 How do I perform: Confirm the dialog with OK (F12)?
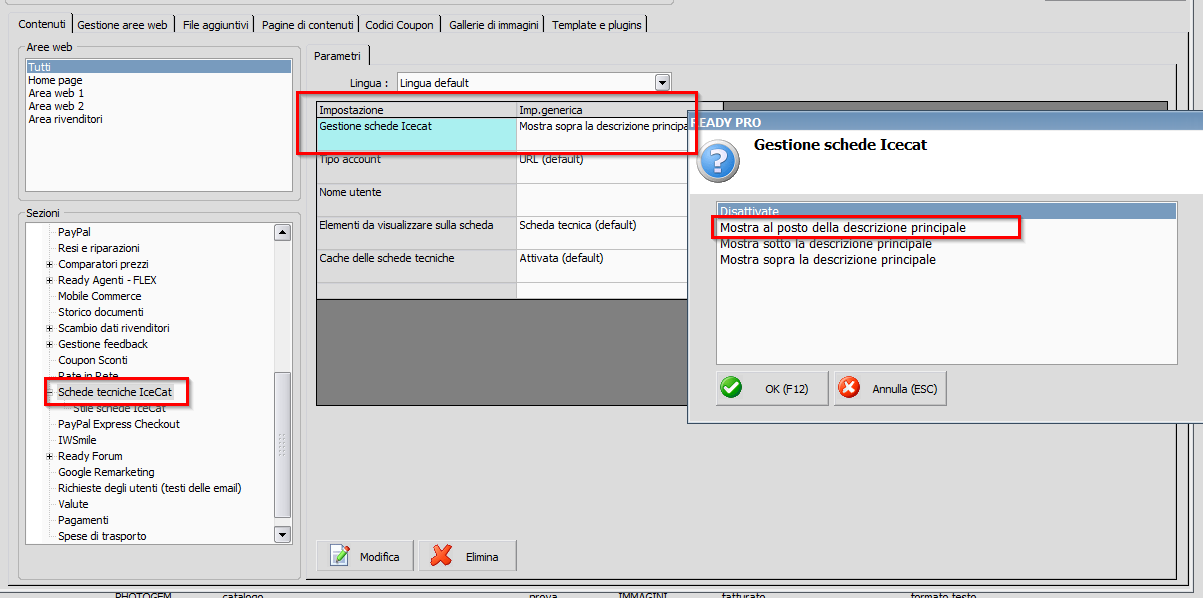[772, 388]
